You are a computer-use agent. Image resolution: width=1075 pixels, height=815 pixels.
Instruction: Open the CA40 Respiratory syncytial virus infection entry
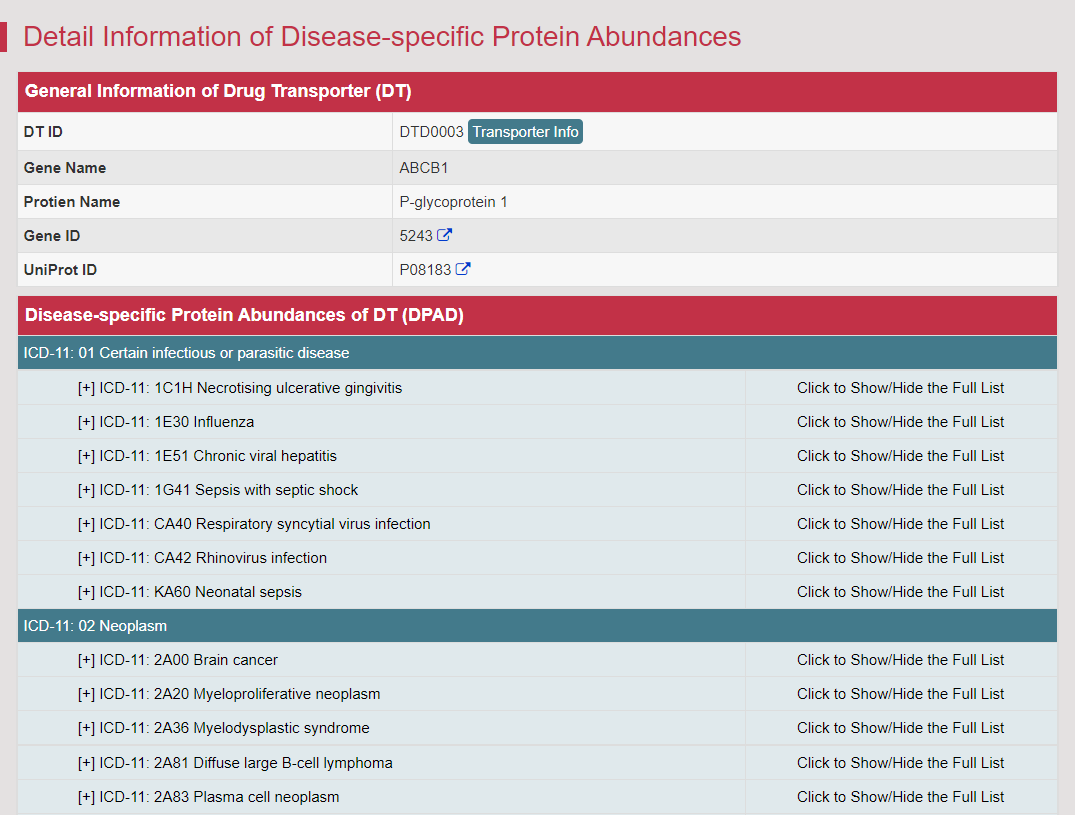[x=254, y=524]
